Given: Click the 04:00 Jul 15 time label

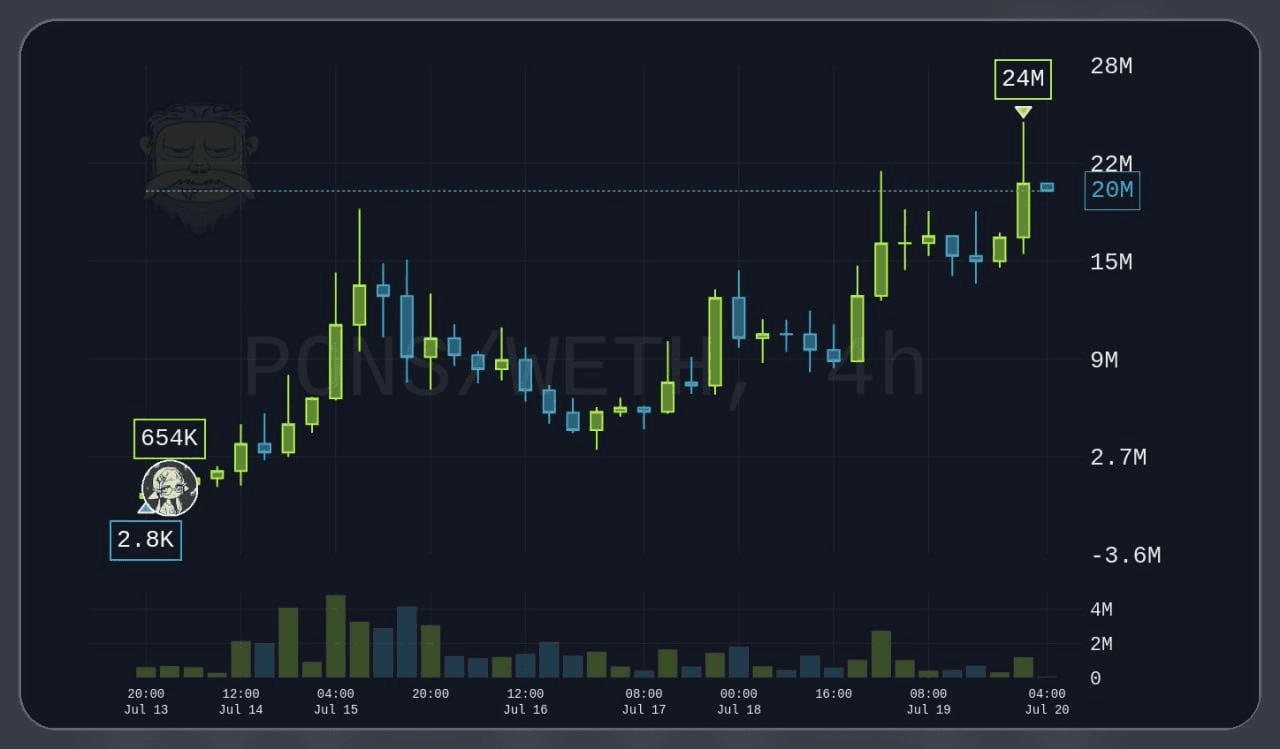Looking at the screenshot, I should point(336,701).
